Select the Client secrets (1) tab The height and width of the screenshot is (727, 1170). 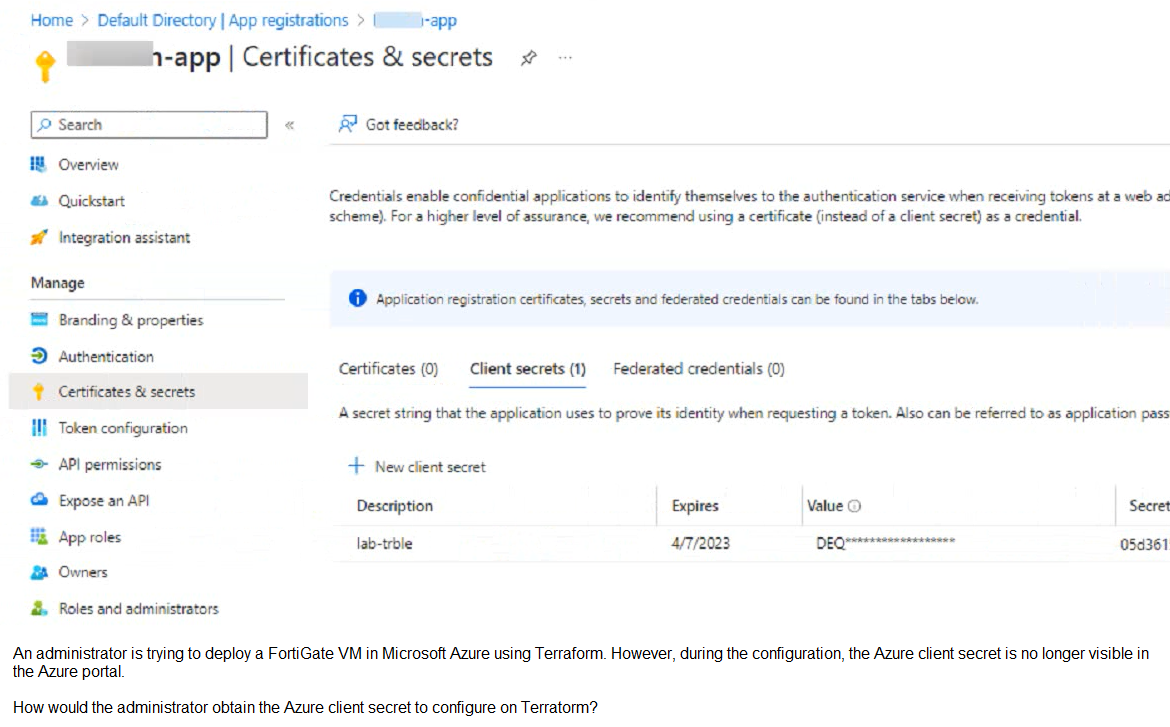coord(528,369)
